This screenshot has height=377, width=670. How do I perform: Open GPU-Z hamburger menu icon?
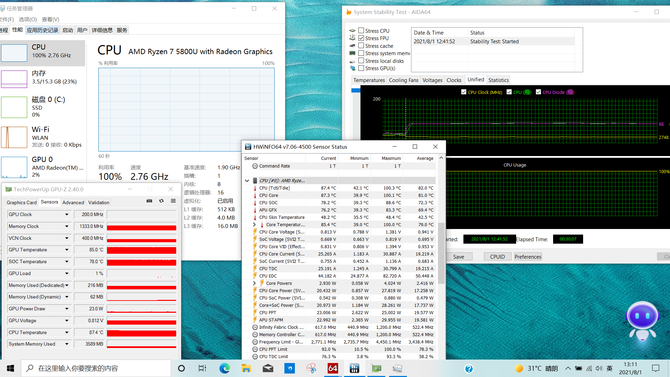[x=173, y=201]
